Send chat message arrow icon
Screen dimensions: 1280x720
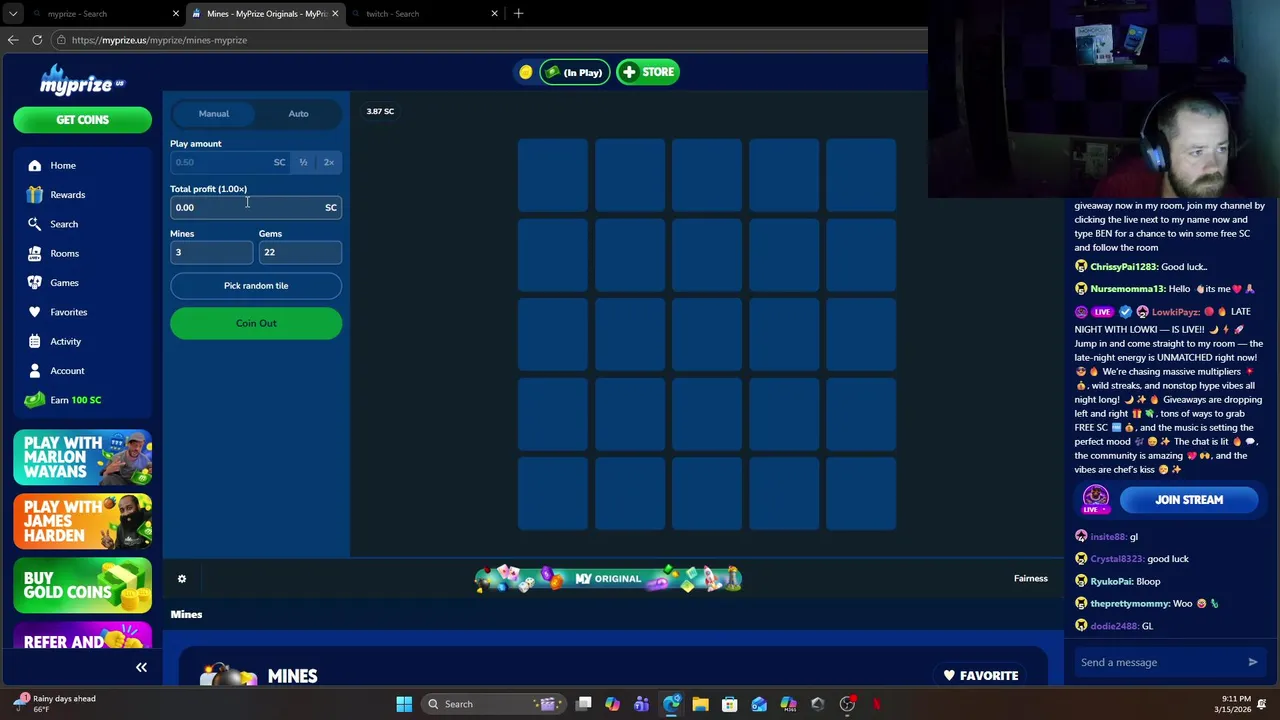click(1252, 662)
